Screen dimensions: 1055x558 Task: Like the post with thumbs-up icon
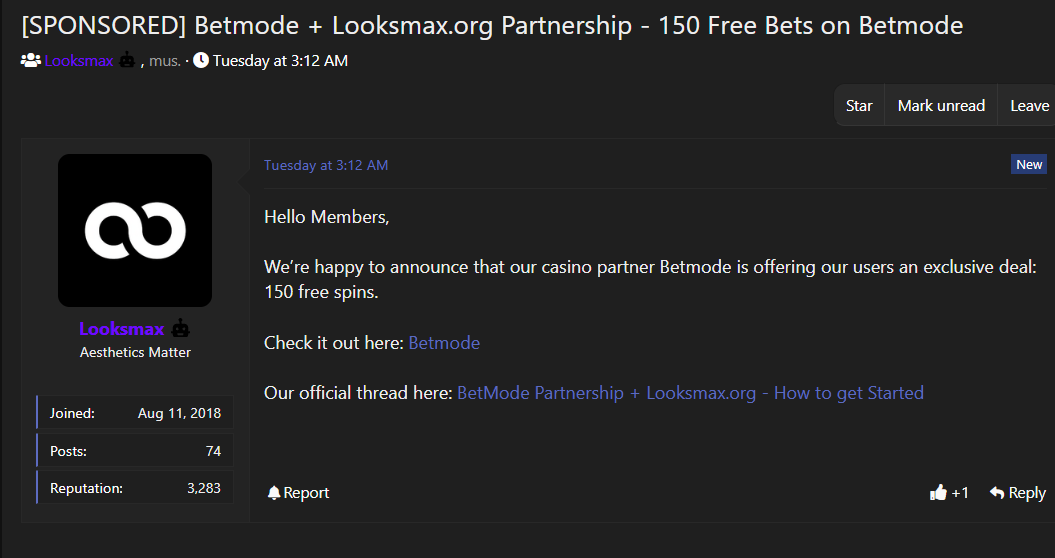coord(938,492)
